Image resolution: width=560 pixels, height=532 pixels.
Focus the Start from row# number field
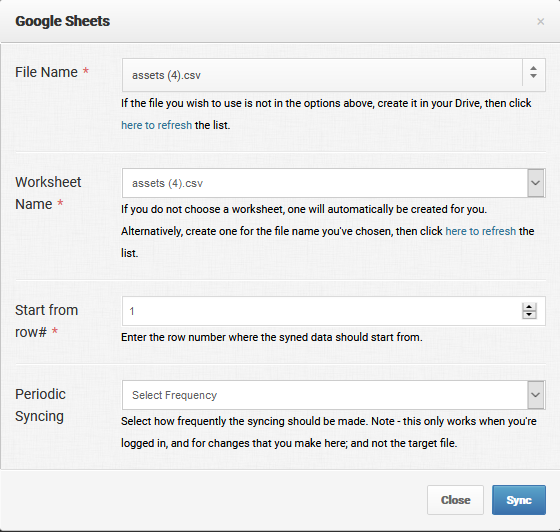point(334,311)
